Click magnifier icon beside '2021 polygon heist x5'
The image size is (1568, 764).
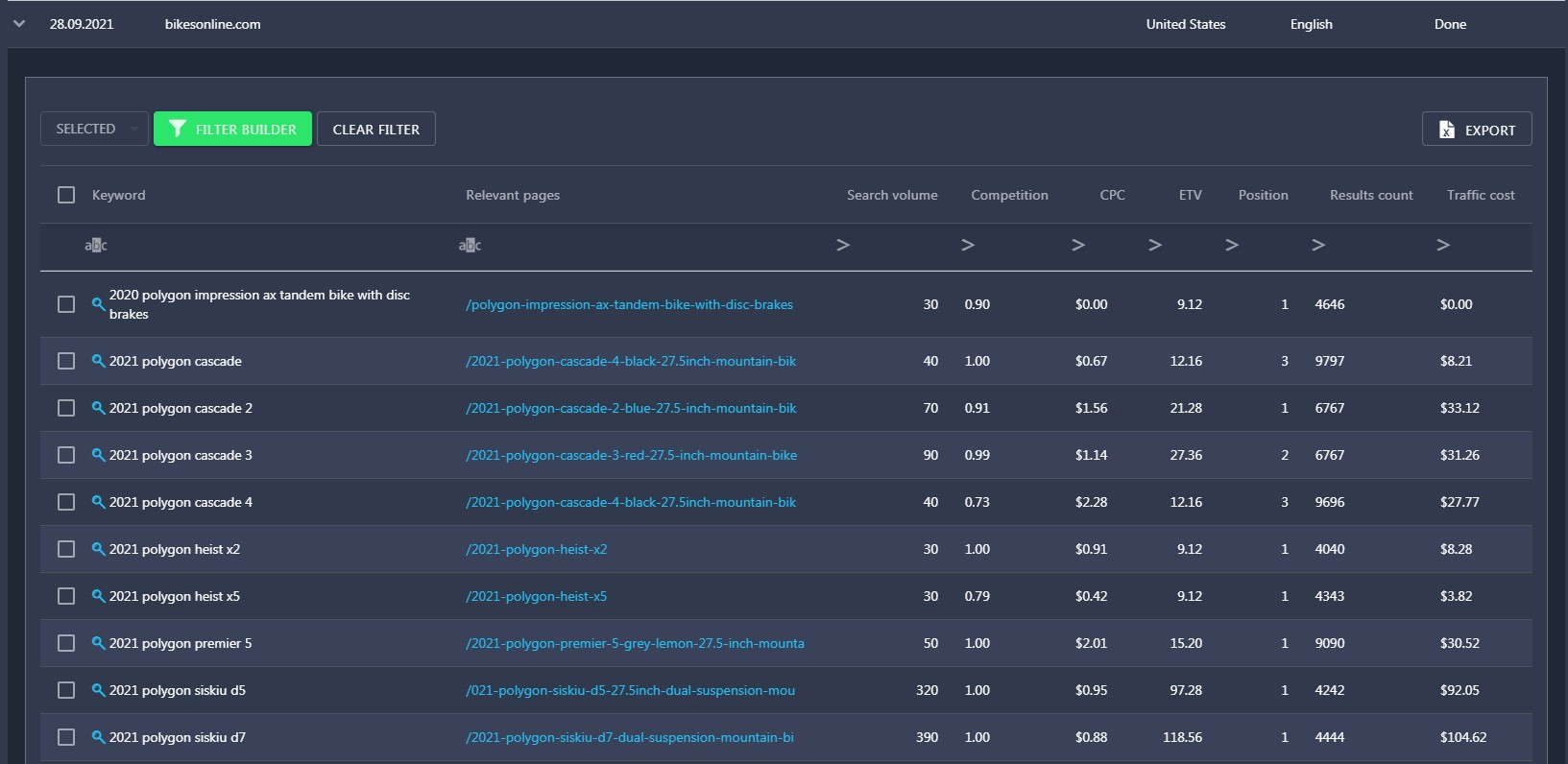coord(98,596)
